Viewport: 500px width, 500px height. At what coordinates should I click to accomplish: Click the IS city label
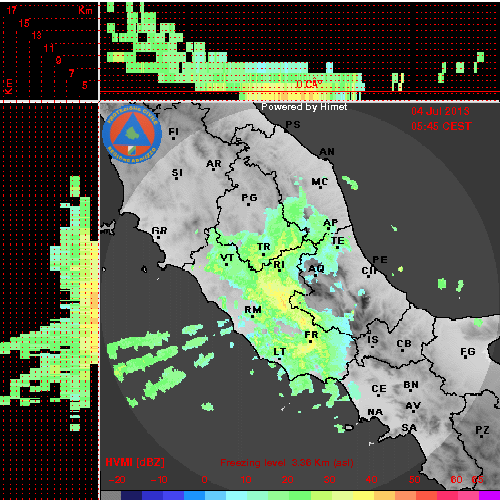(373, 340)
